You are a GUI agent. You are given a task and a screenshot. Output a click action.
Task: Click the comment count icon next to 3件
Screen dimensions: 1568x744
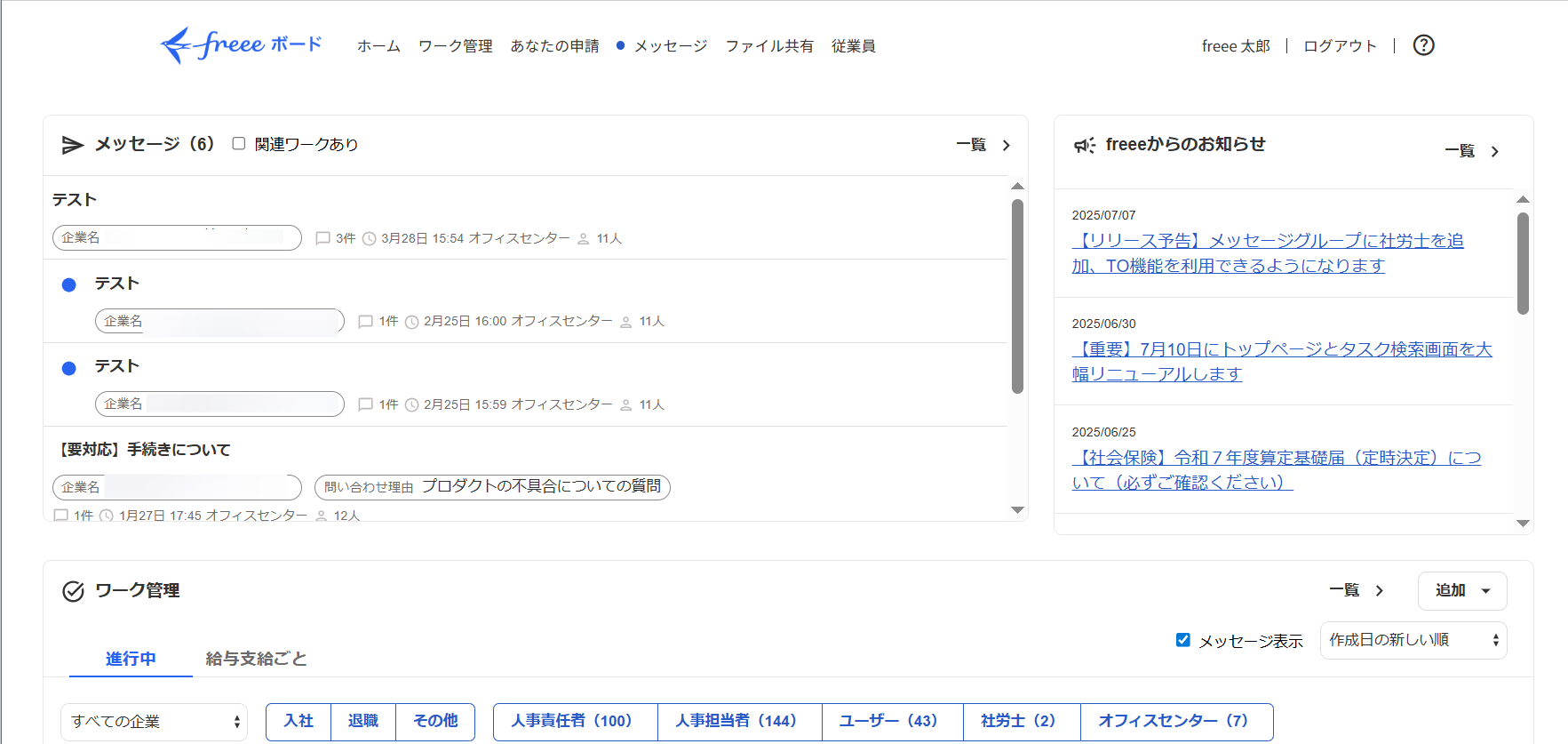[x=323, y=238]
